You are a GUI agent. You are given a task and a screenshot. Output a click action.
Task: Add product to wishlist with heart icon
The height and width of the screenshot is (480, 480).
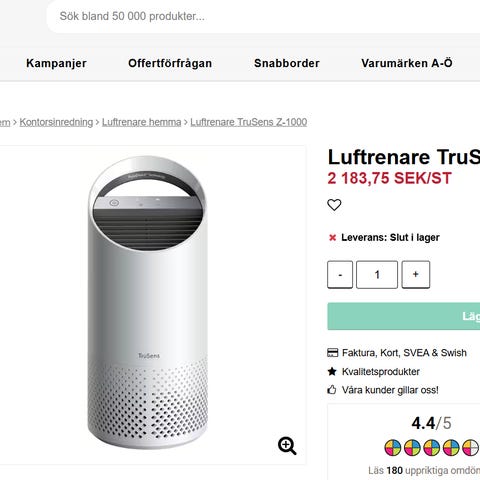pos(334,205)
